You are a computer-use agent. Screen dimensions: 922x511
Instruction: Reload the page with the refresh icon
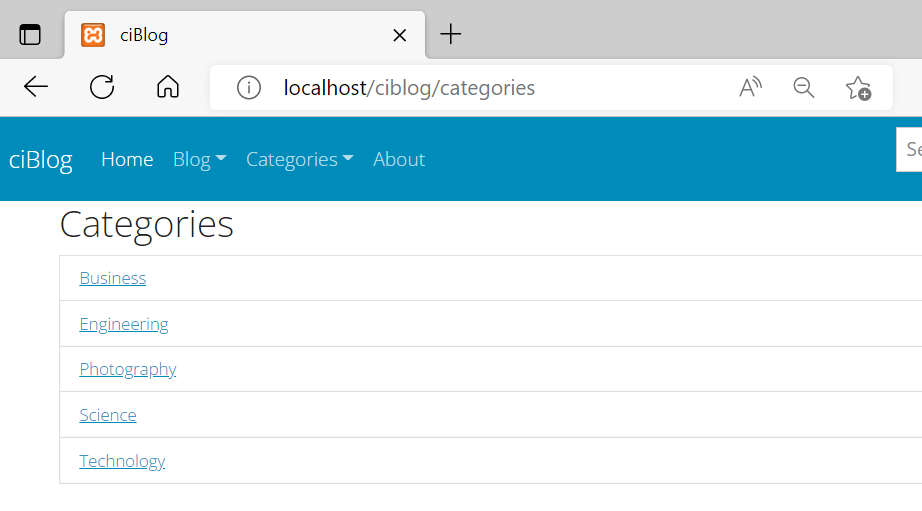[102, 87]
